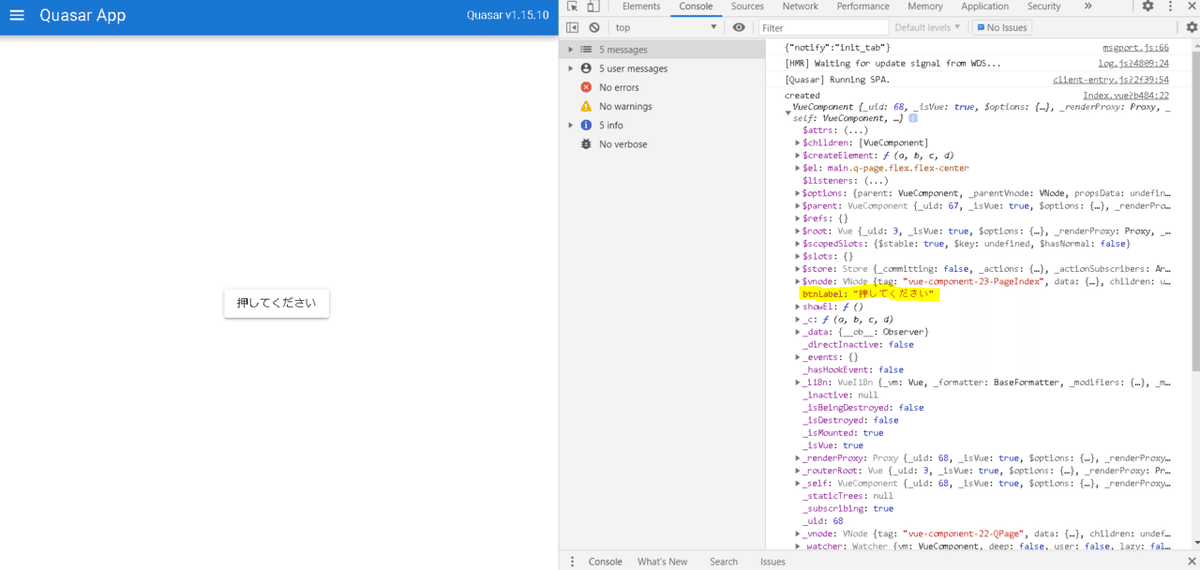1200x570 pixels.
Task: Click the 押してください button on the page
Action: 276,303
